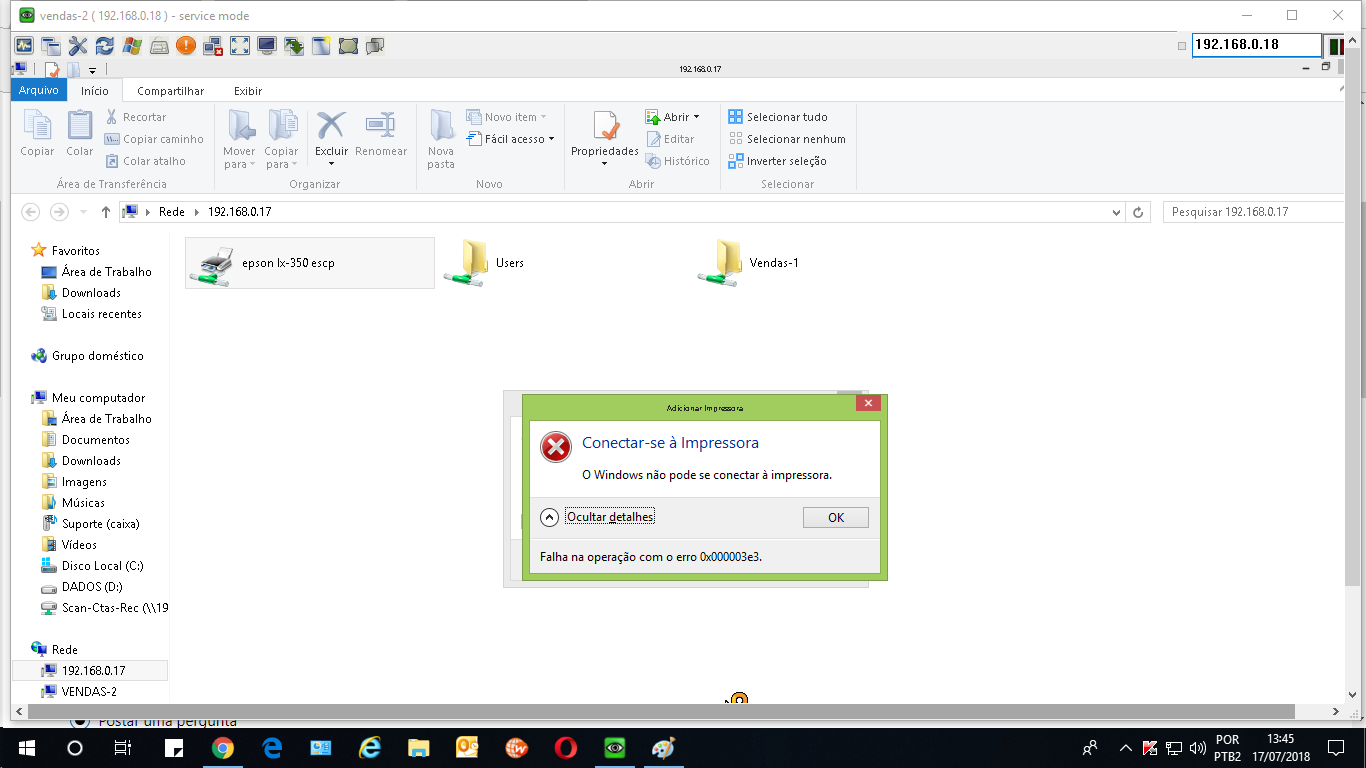Viewport: 1366px width, 768px height.
Task: Open Windows Start menu
Action: [x=25, y=747]
